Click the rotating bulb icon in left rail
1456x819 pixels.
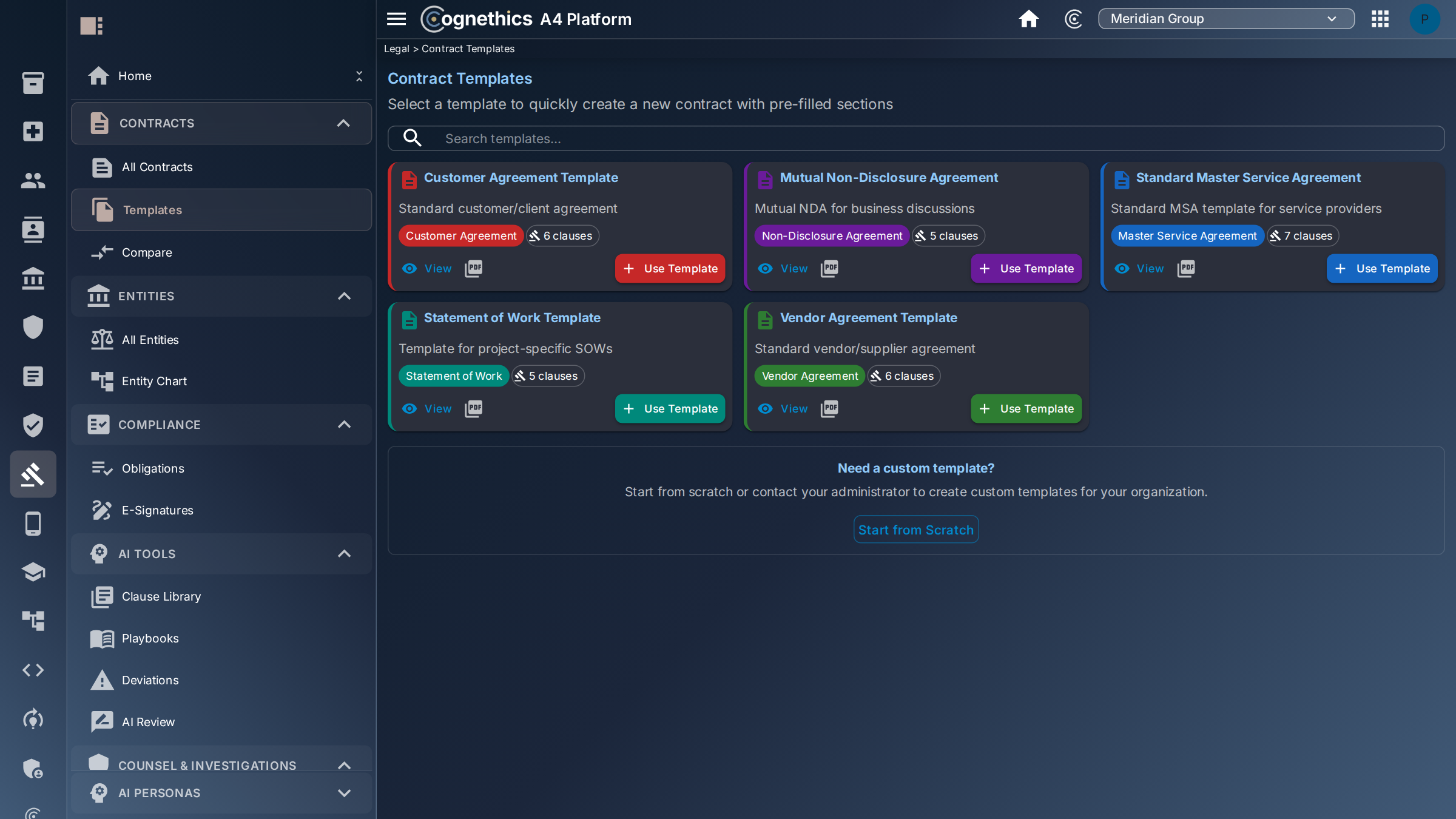tap(33, 719)
